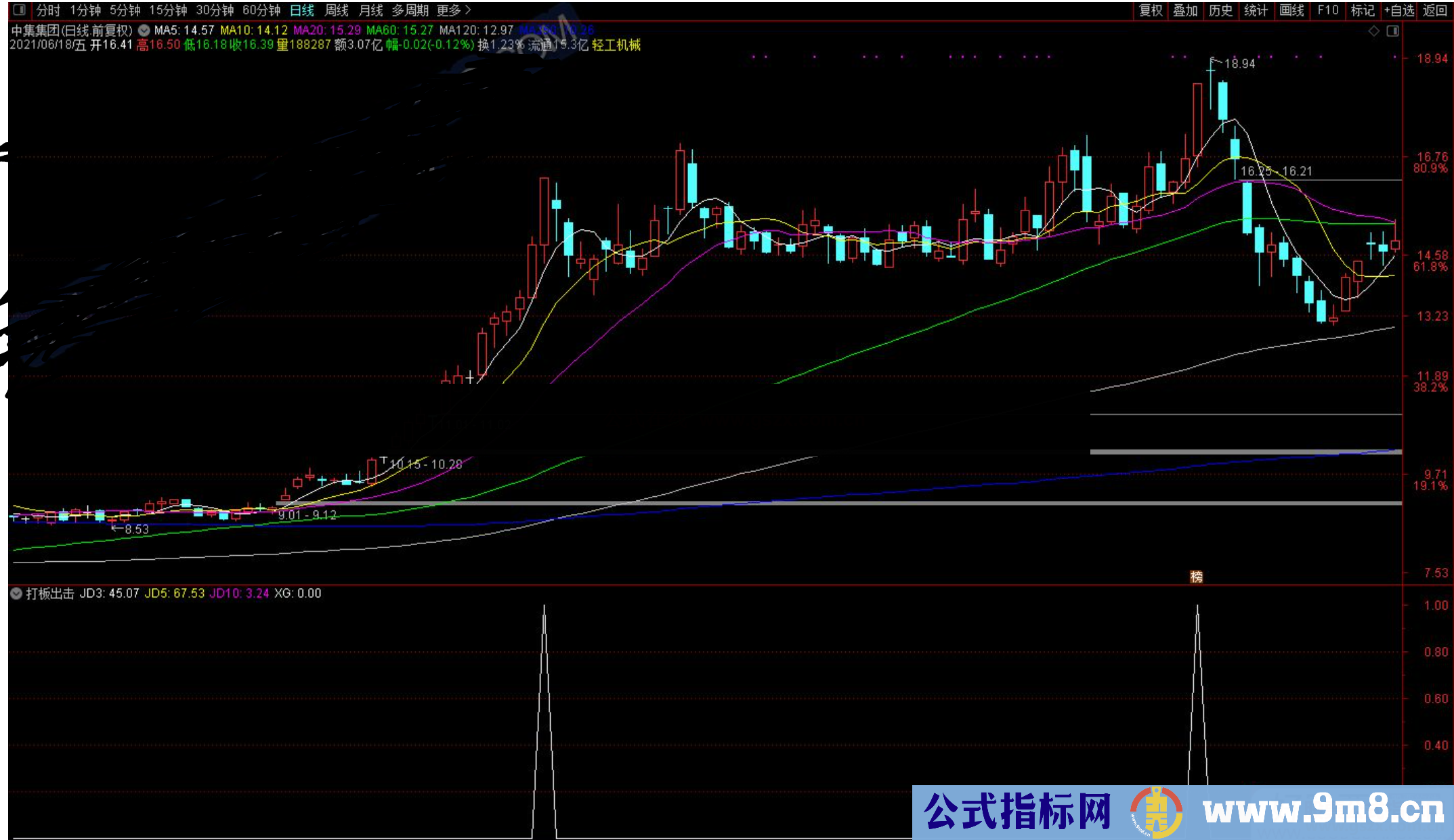The height and width of the screenshot is (840, 1454).
Task: Open F10 company info
Action: (x=1327, y=10)
